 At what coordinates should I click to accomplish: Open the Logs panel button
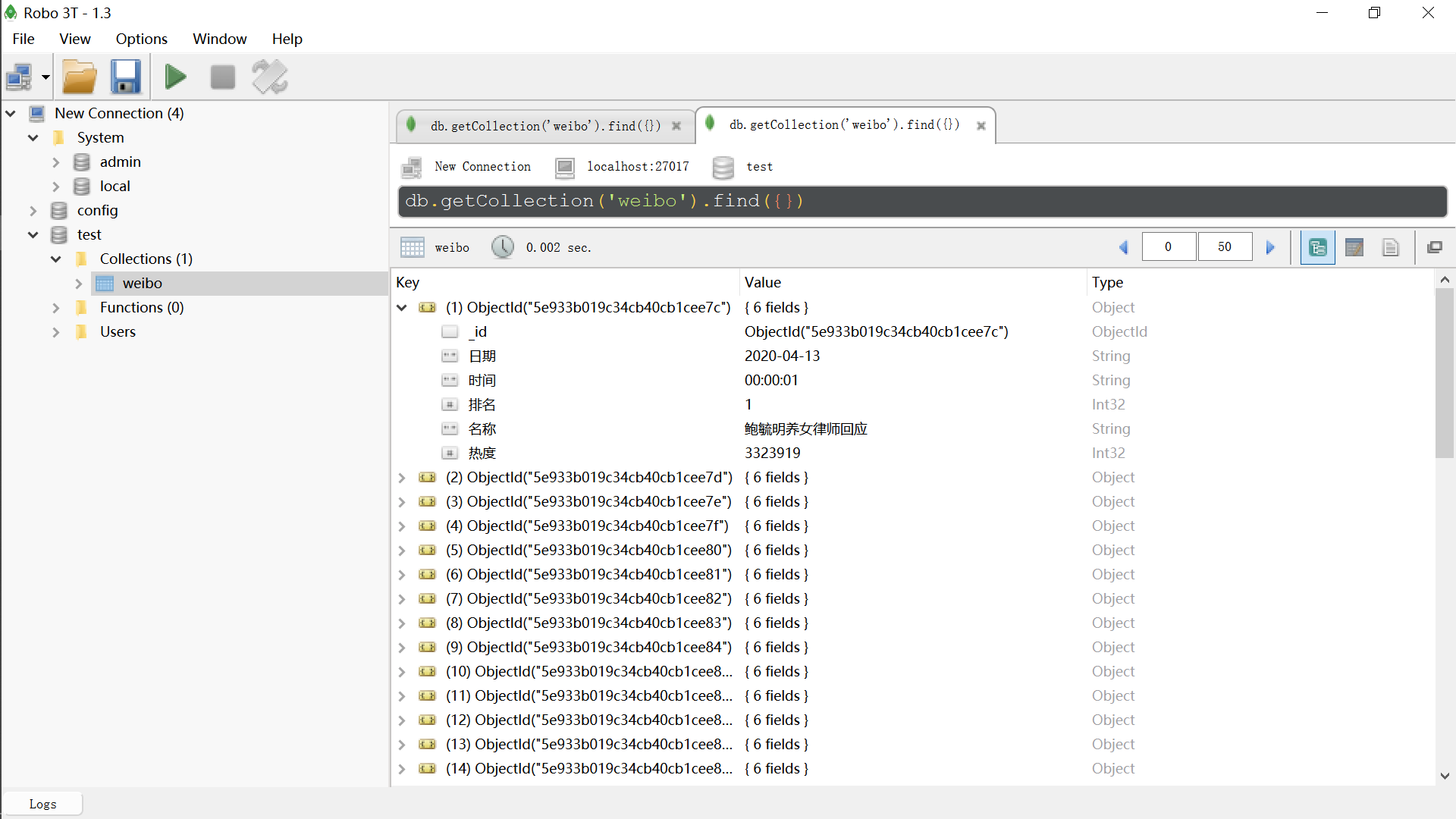(42, 804)
